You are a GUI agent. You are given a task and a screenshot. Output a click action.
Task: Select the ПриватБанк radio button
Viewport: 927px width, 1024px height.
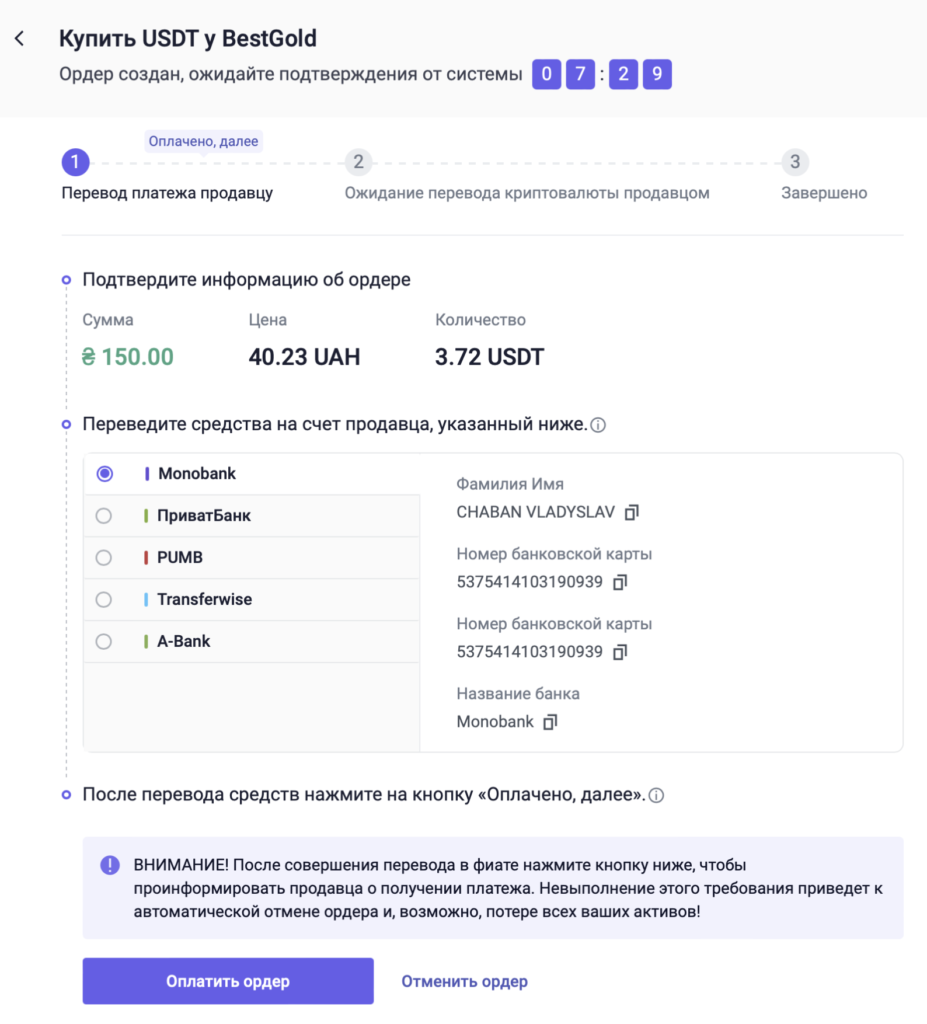pyautogui.click(x=104, y=516)
